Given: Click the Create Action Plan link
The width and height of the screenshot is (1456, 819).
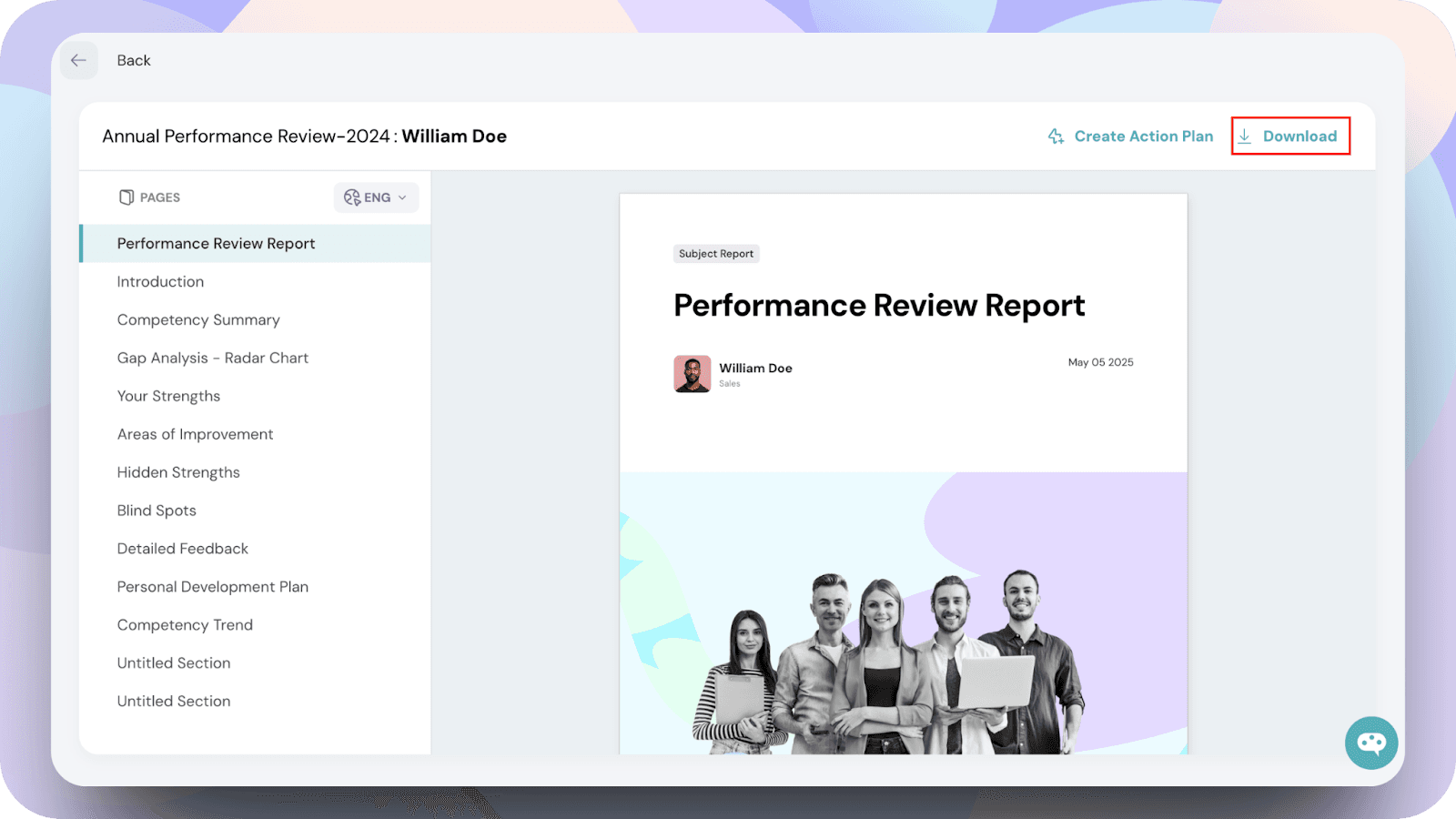Looking at the screenshot, I should pyautogui.click(x=1143, y=136).
